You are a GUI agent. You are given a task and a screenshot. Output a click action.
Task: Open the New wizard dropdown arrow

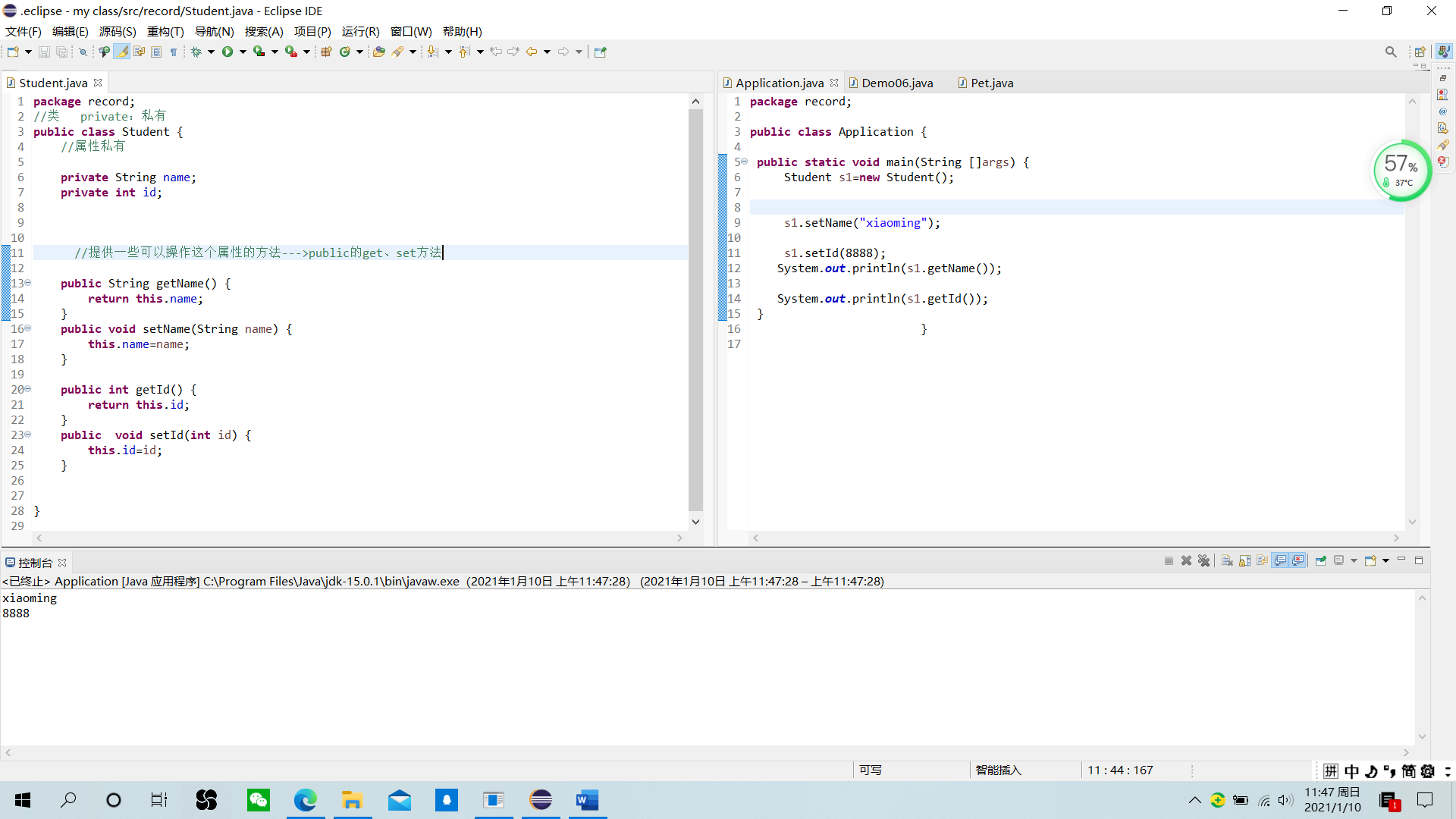point(28,52)
